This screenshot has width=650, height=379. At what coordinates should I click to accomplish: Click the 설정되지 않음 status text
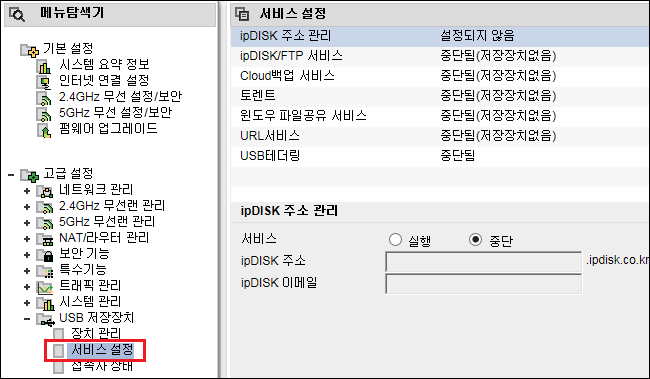coord(477,36)
